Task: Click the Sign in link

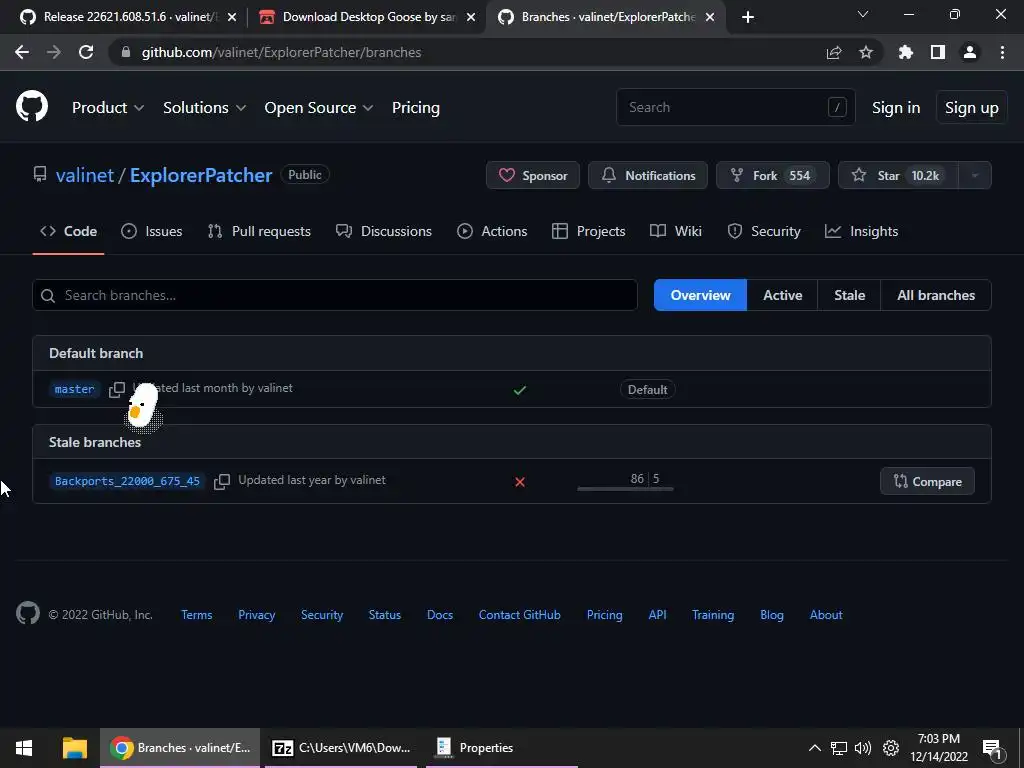Action: pyautogui.click(x=896, y=108)
